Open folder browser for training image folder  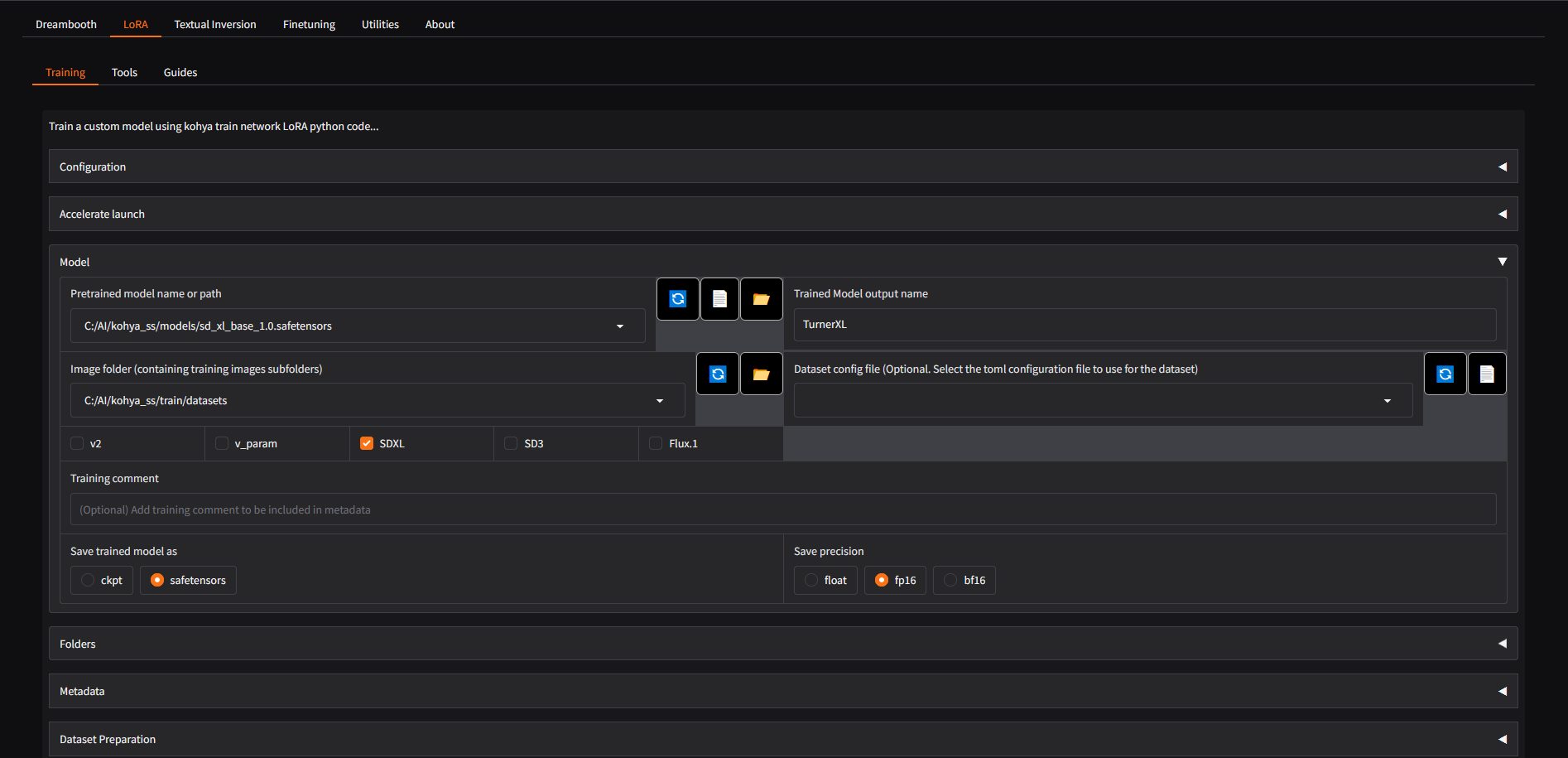pyautogui.click(x=760, y=373)
